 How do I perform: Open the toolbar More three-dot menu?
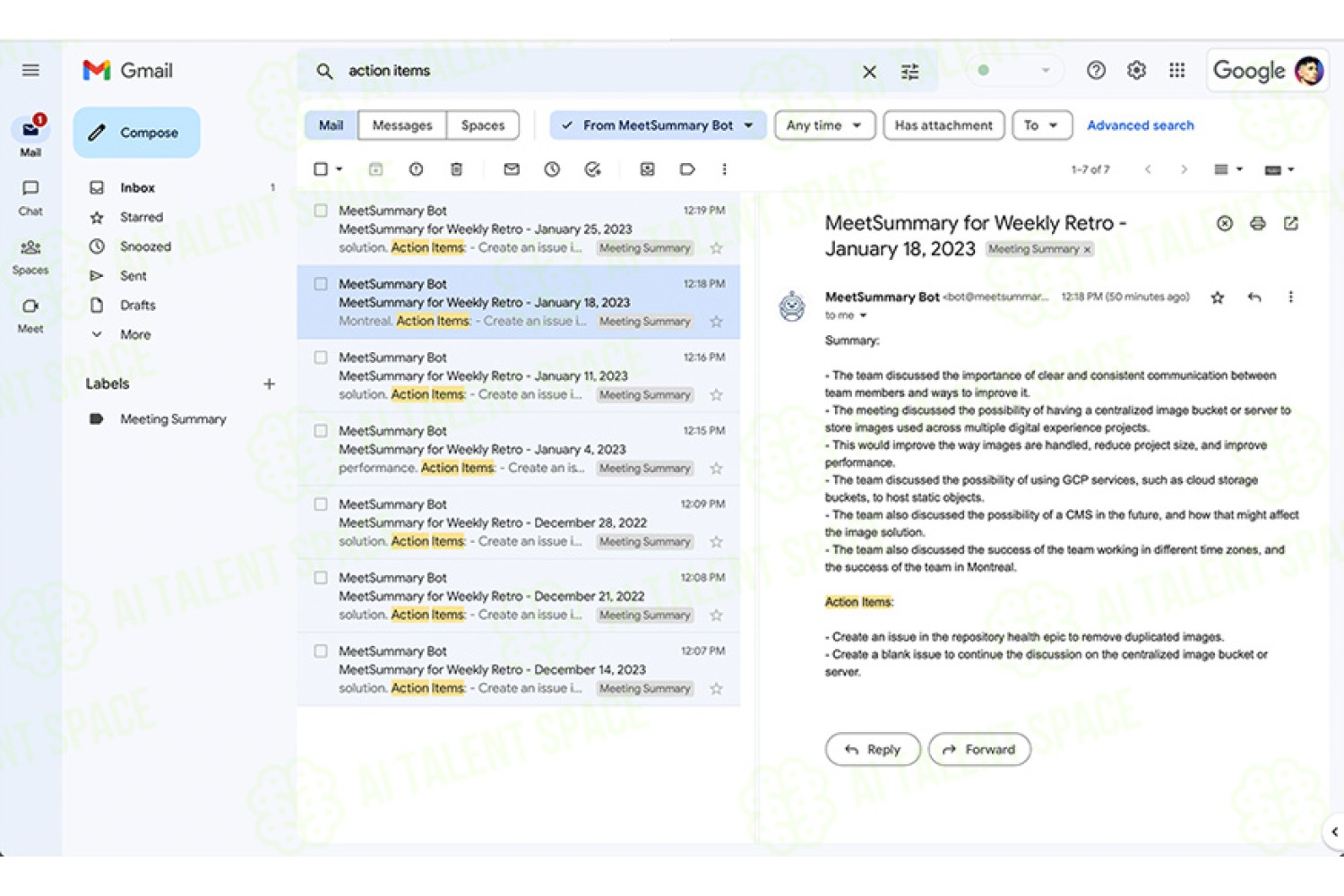[x=724, y=169]
